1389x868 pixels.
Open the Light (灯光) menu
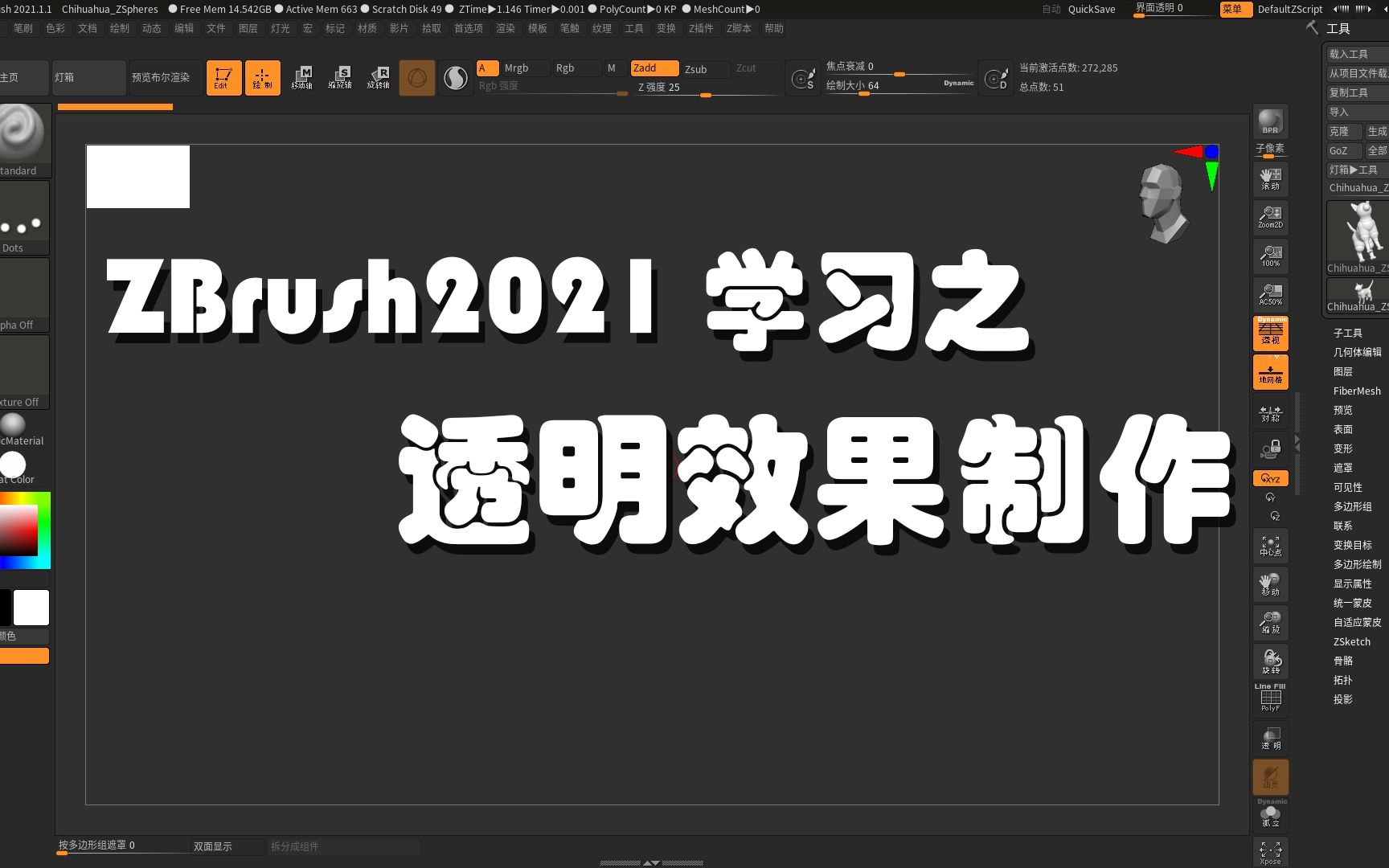point(281,28)
